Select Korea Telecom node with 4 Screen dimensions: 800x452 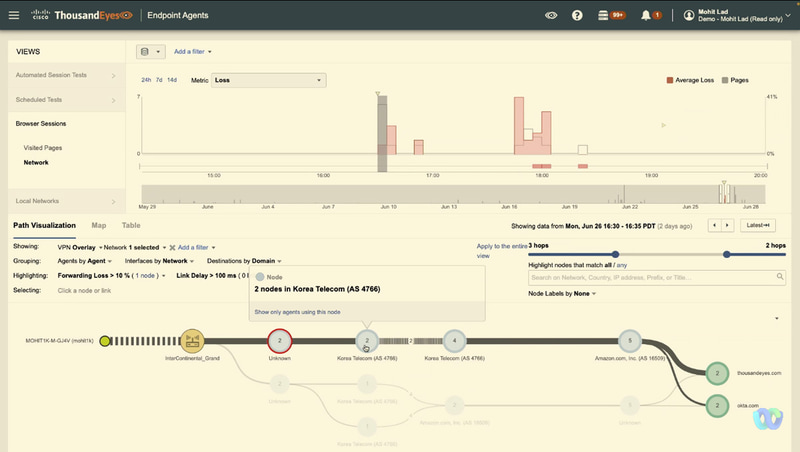(x=454, y=341)
